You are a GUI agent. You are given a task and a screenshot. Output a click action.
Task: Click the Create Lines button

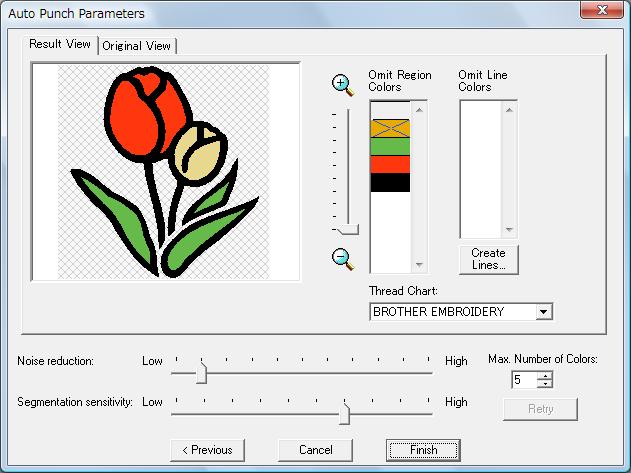[489, 259]
